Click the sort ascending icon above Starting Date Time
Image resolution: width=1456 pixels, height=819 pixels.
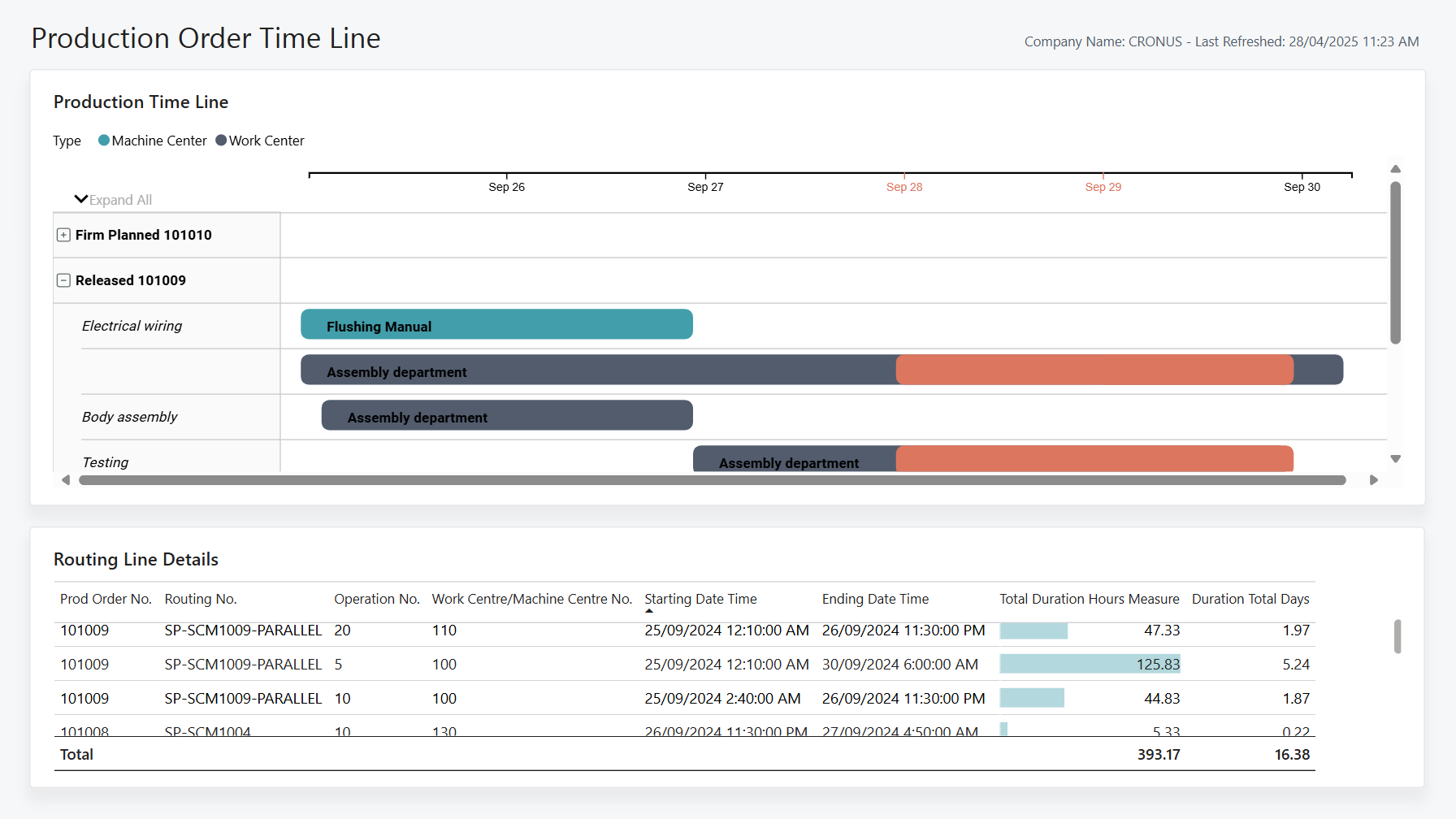tap(649, 611)
